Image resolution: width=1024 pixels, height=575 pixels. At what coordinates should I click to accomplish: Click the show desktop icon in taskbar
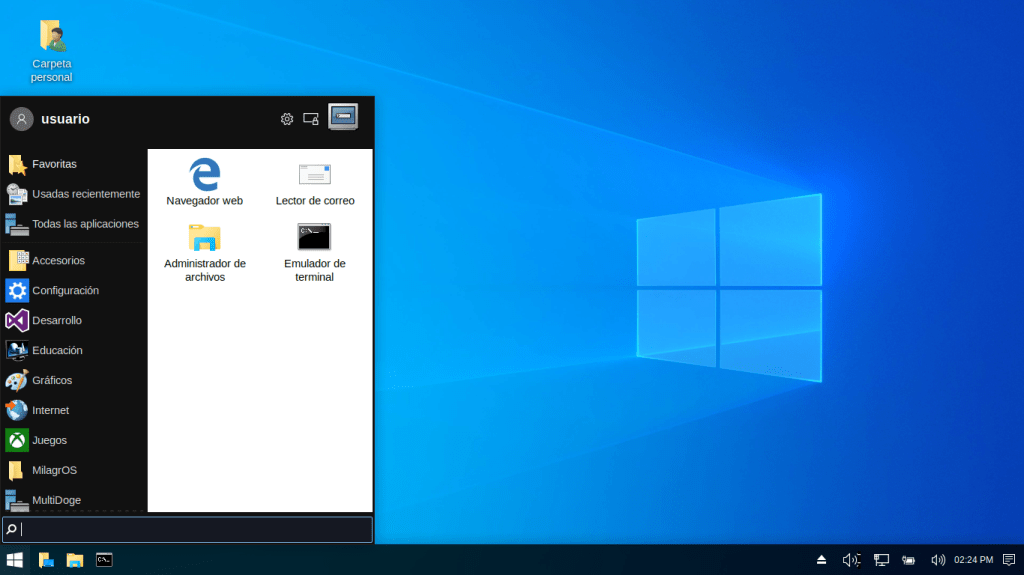tap(45, 560)
